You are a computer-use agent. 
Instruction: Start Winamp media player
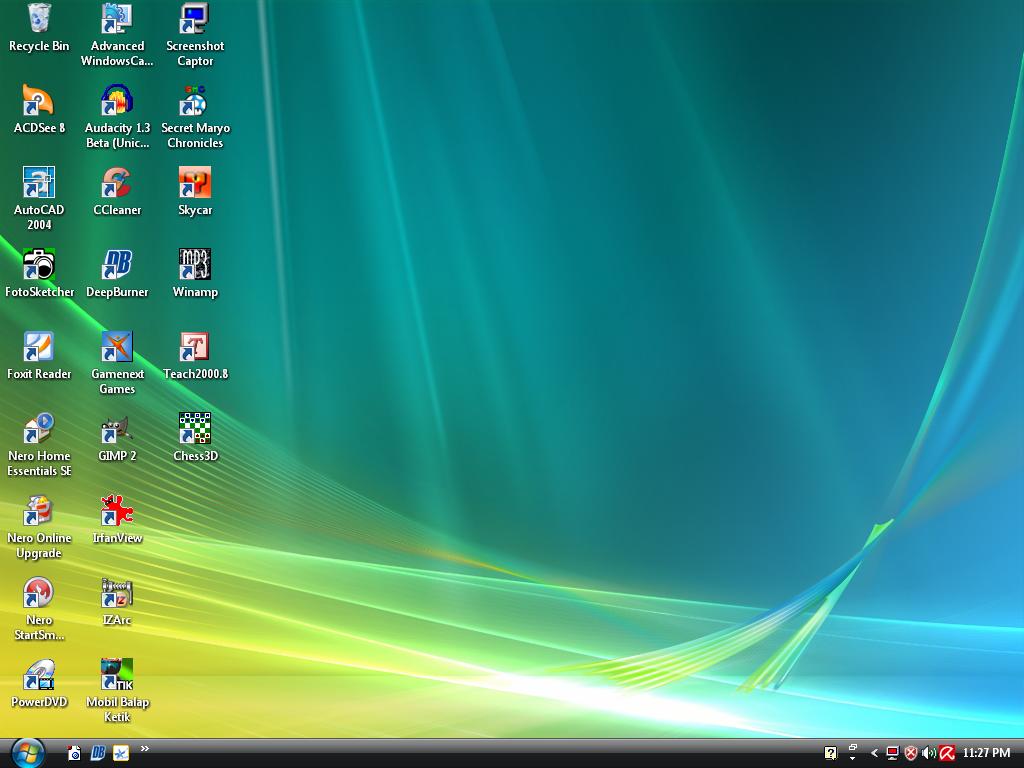[195, 263]
